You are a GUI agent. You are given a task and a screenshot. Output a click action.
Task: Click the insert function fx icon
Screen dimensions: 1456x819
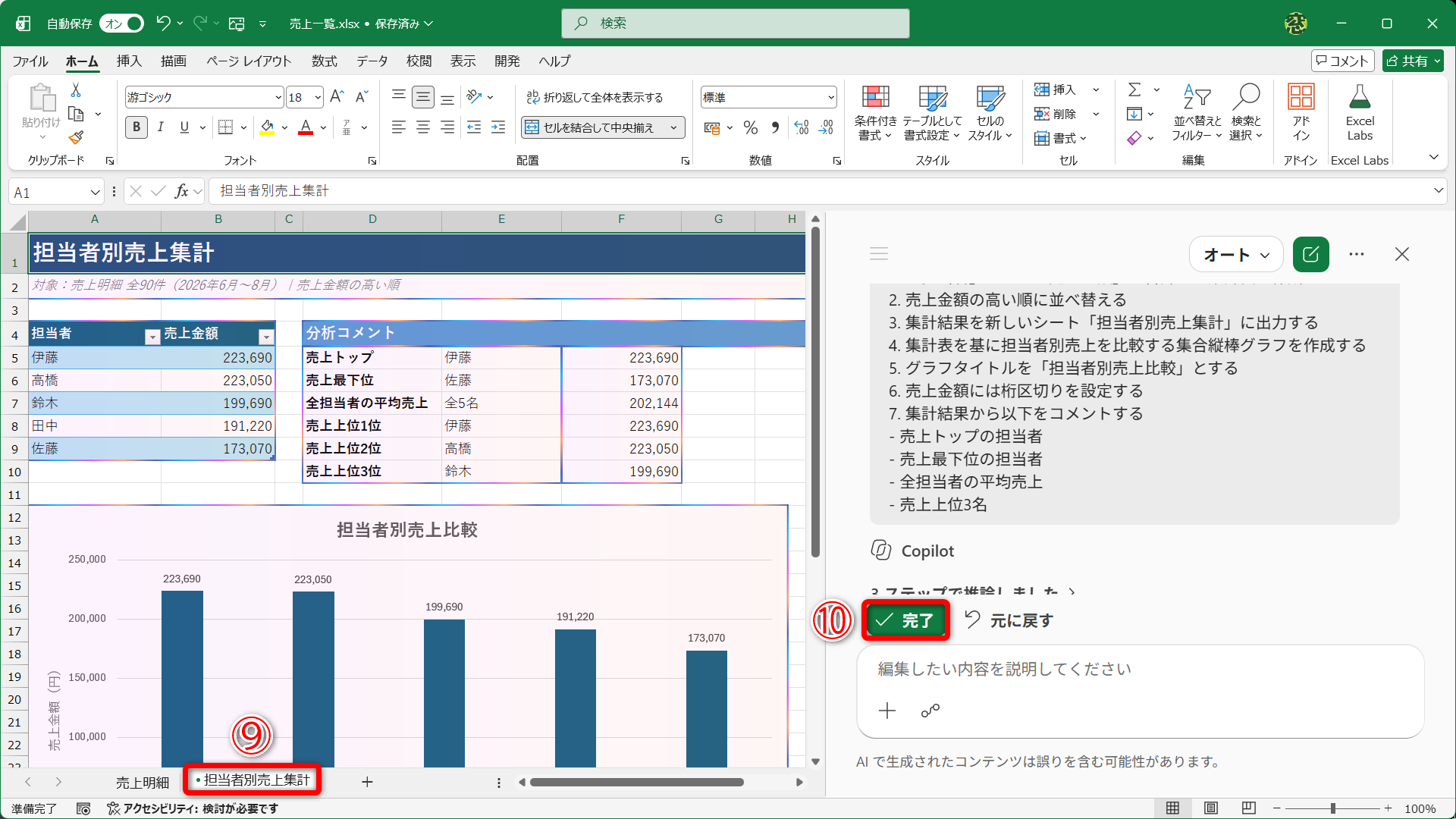tap(182, 191)
